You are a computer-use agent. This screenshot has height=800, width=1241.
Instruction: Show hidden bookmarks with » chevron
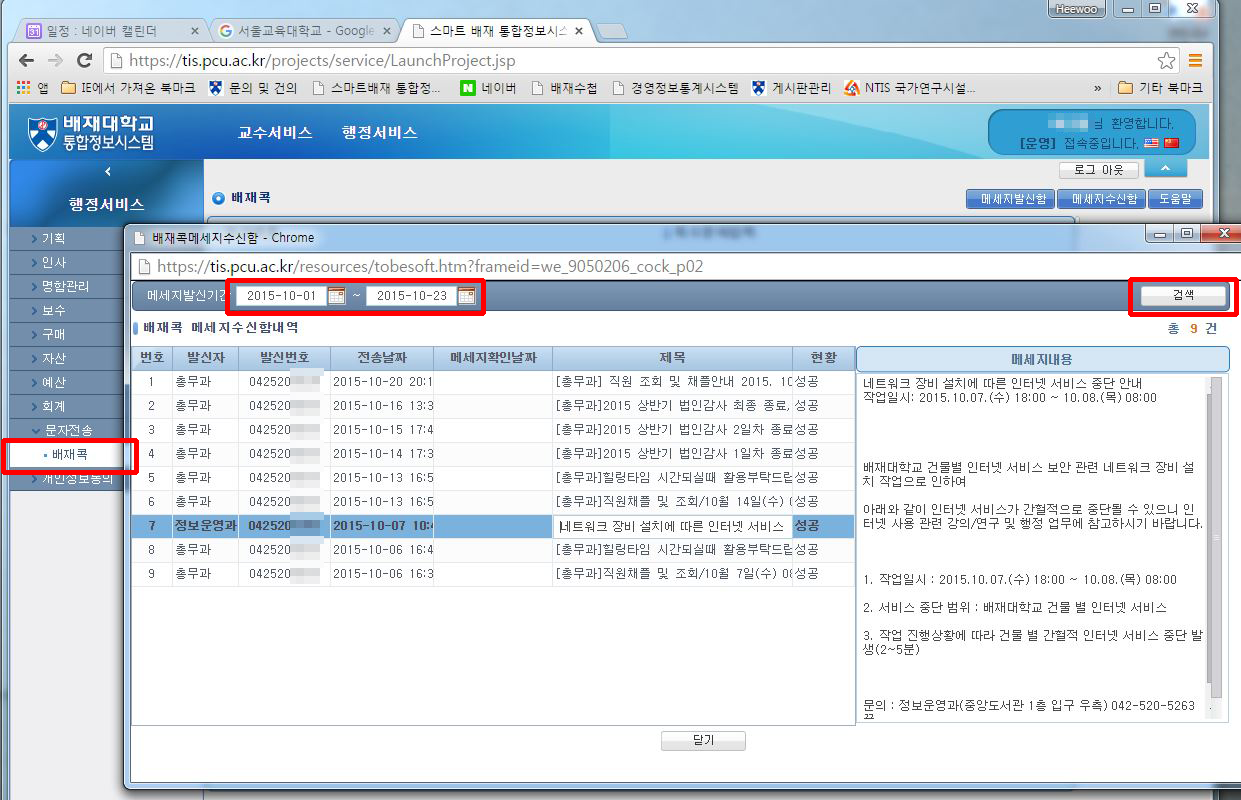(1098, 88)
